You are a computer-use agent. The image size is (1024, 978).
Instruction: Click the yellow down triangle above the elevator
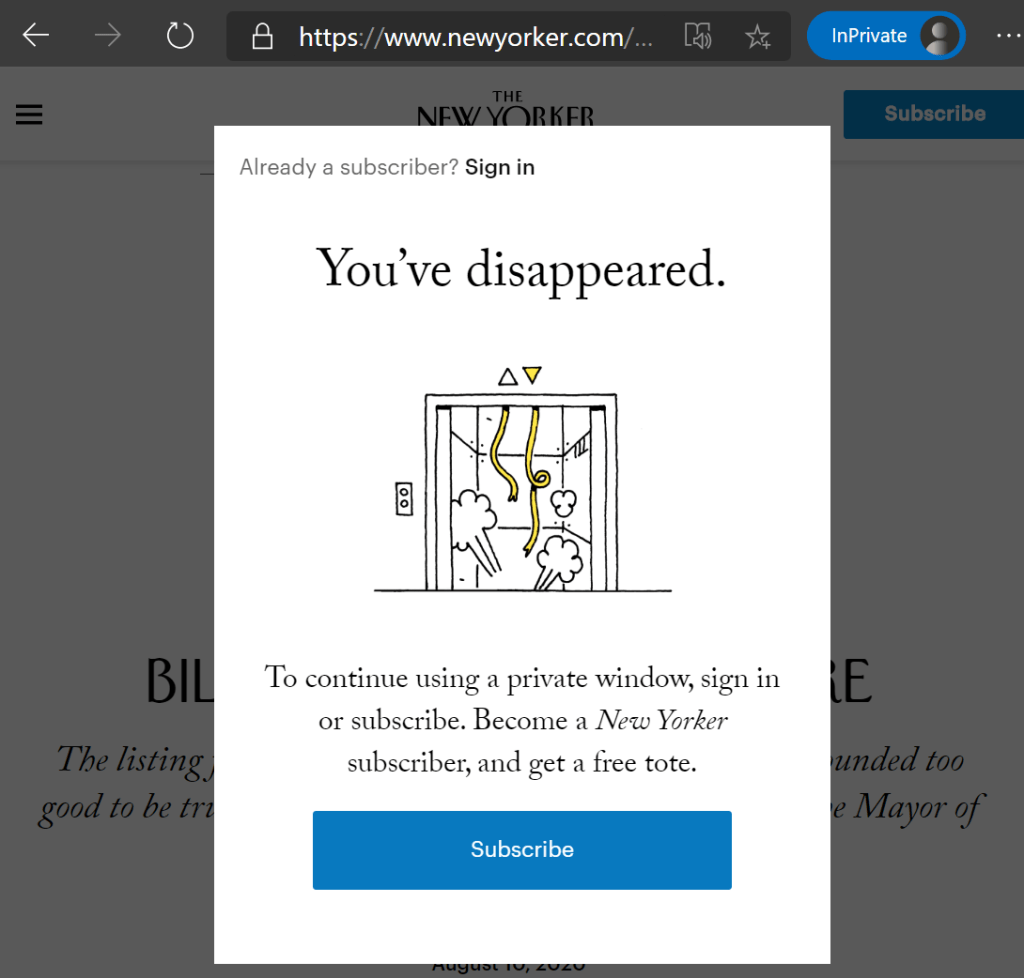click(532, 375)
